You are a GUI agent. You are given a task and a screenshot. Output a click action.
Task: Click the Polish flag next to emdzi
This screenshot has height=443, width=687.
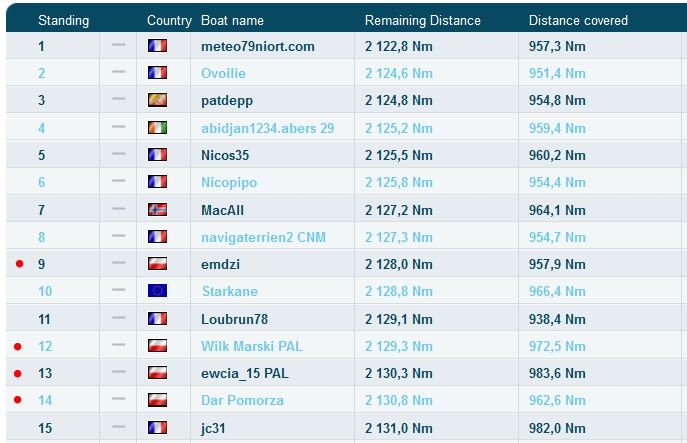click(157, 264)
